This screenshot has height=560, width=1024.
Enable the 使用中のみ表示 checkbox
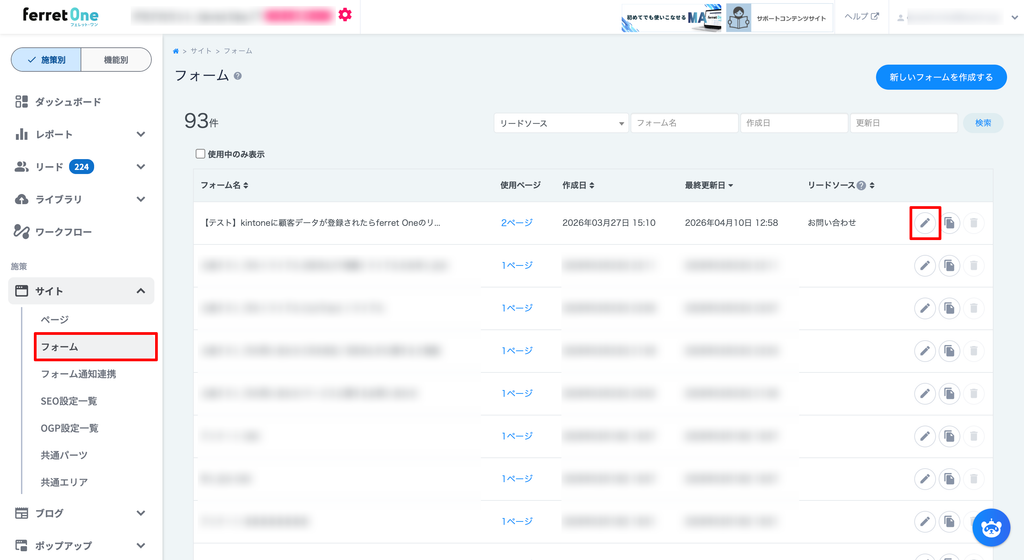(x=200, y=154)
